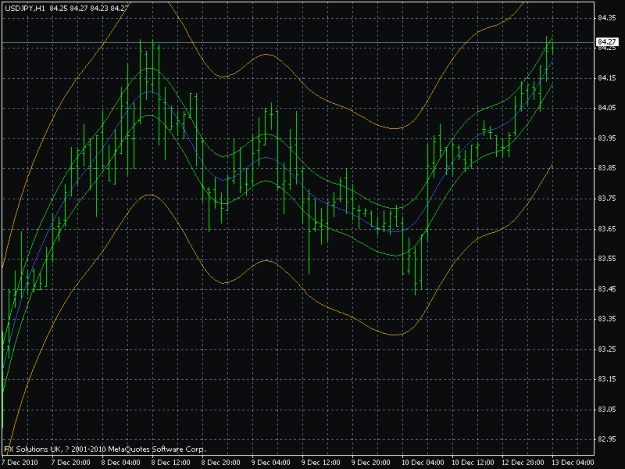Click the 7 Dec 2010 time label
This screenshot has width=625, height=469.
coord(20,463)
